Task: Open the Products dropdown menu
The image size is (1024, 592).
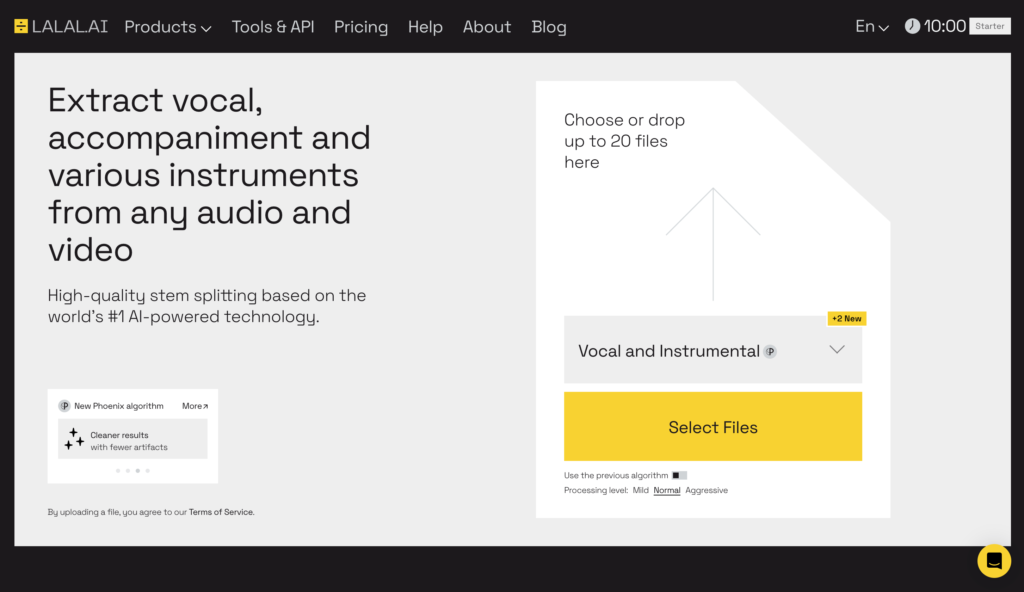Action: 167,27
